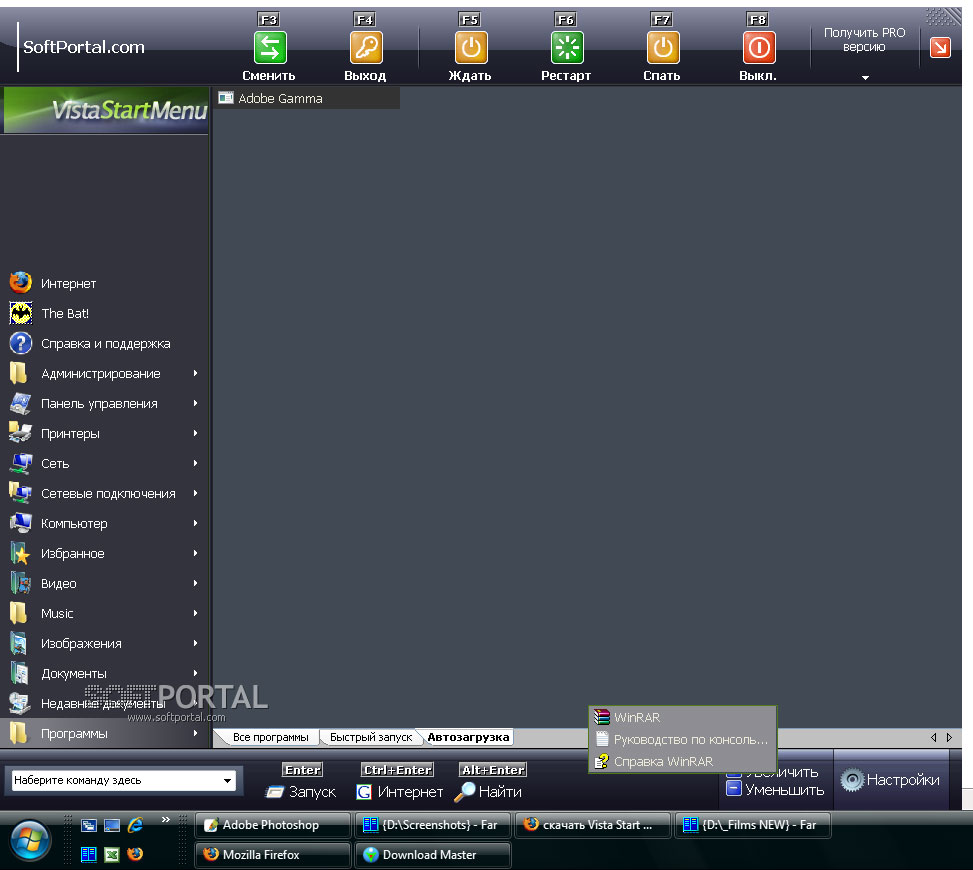This screenshot has height=870, width=973.
Task: Click Internet Explorer quick launch icon
Action: coord(135,825)
